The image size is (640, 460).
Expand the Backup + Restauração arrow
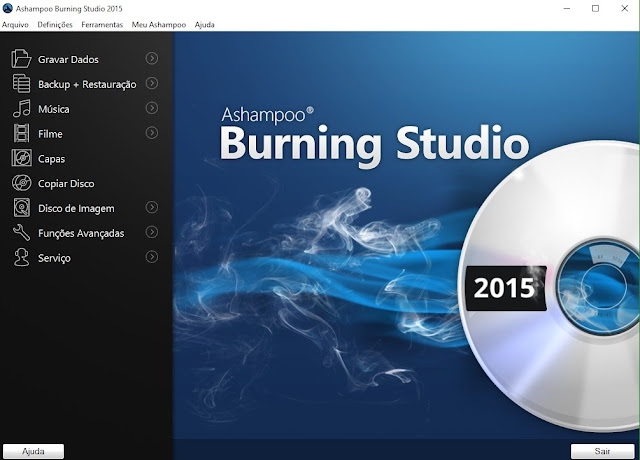[x=152, y=83]
